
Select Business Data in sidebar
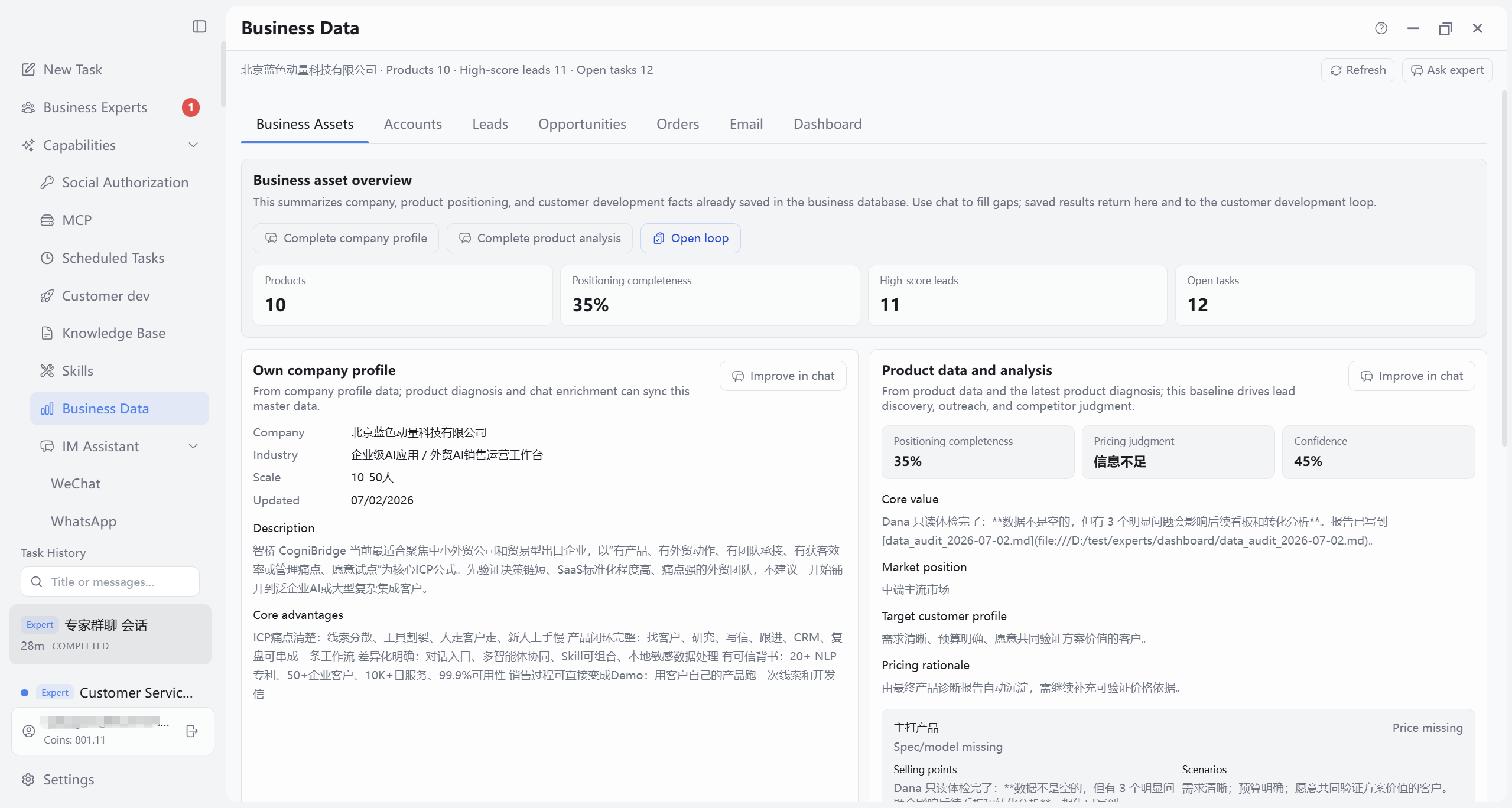(x=119, y=409)
